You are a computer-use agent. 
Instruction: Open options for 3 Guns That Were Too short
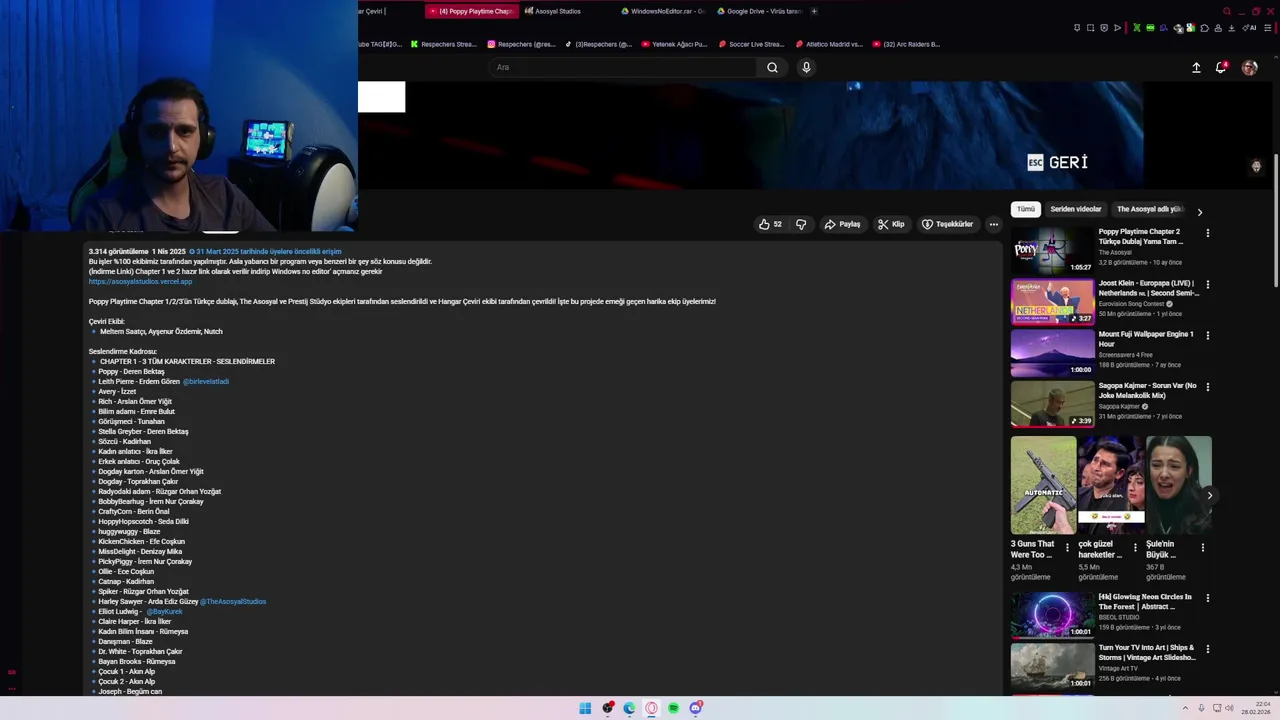click(1067, 548)
